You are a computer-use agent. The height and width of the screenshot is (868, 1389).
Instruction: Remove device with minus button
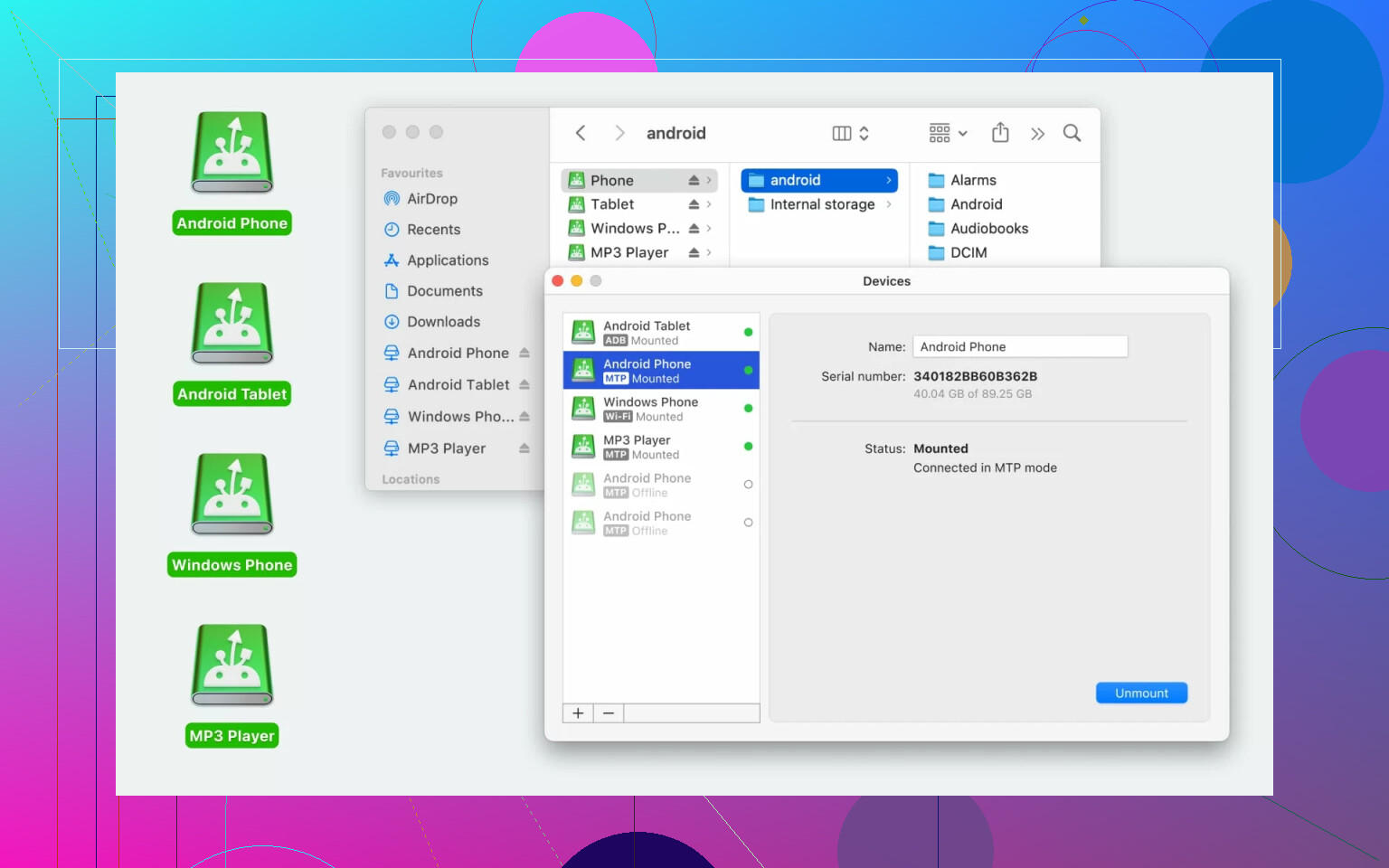609,713
